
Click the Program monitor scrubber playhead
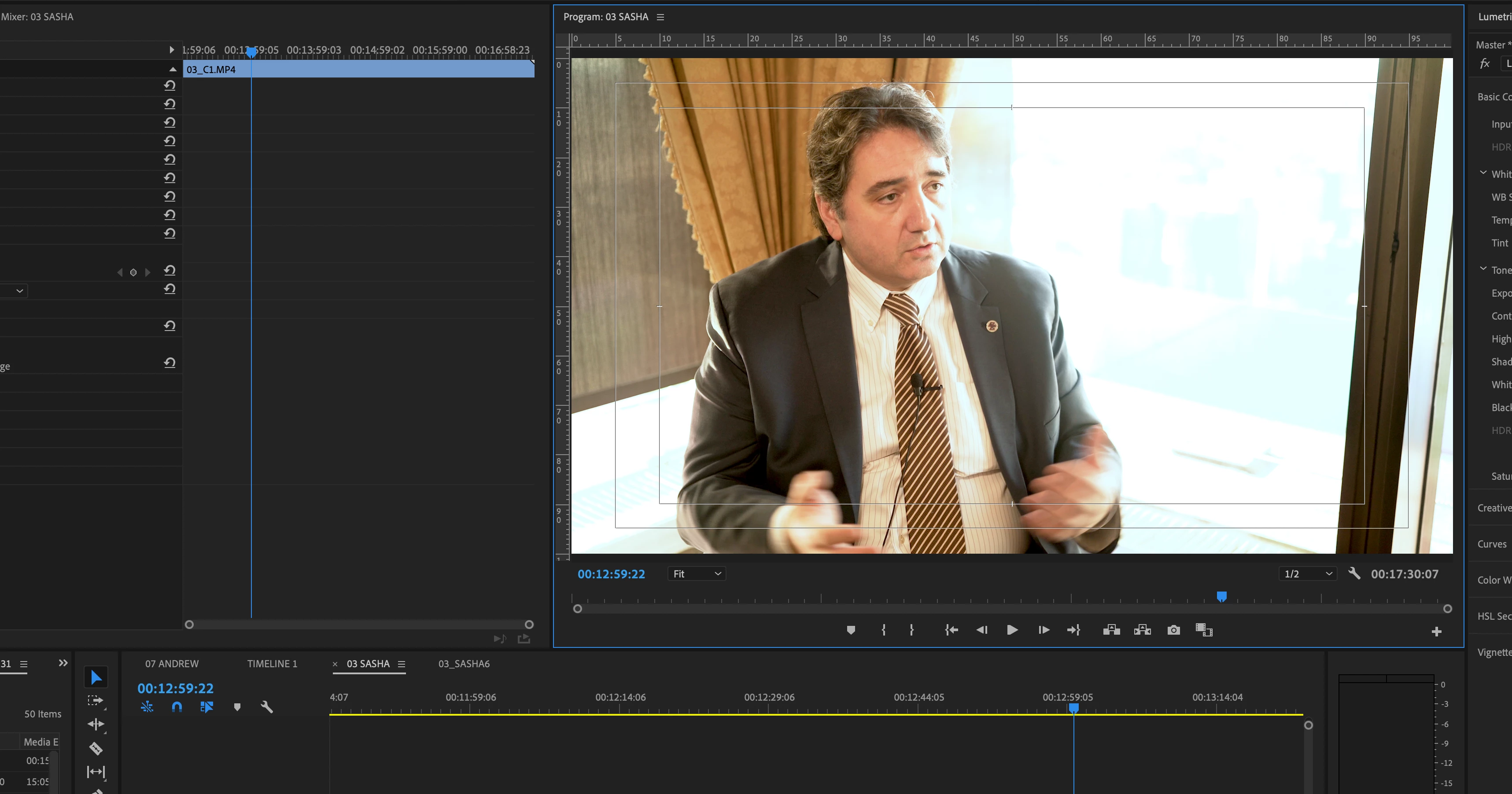1221,597
